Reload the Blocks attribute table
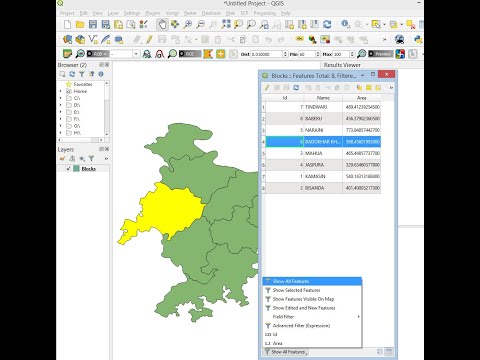The image size is (480, 360). point(296,88)
